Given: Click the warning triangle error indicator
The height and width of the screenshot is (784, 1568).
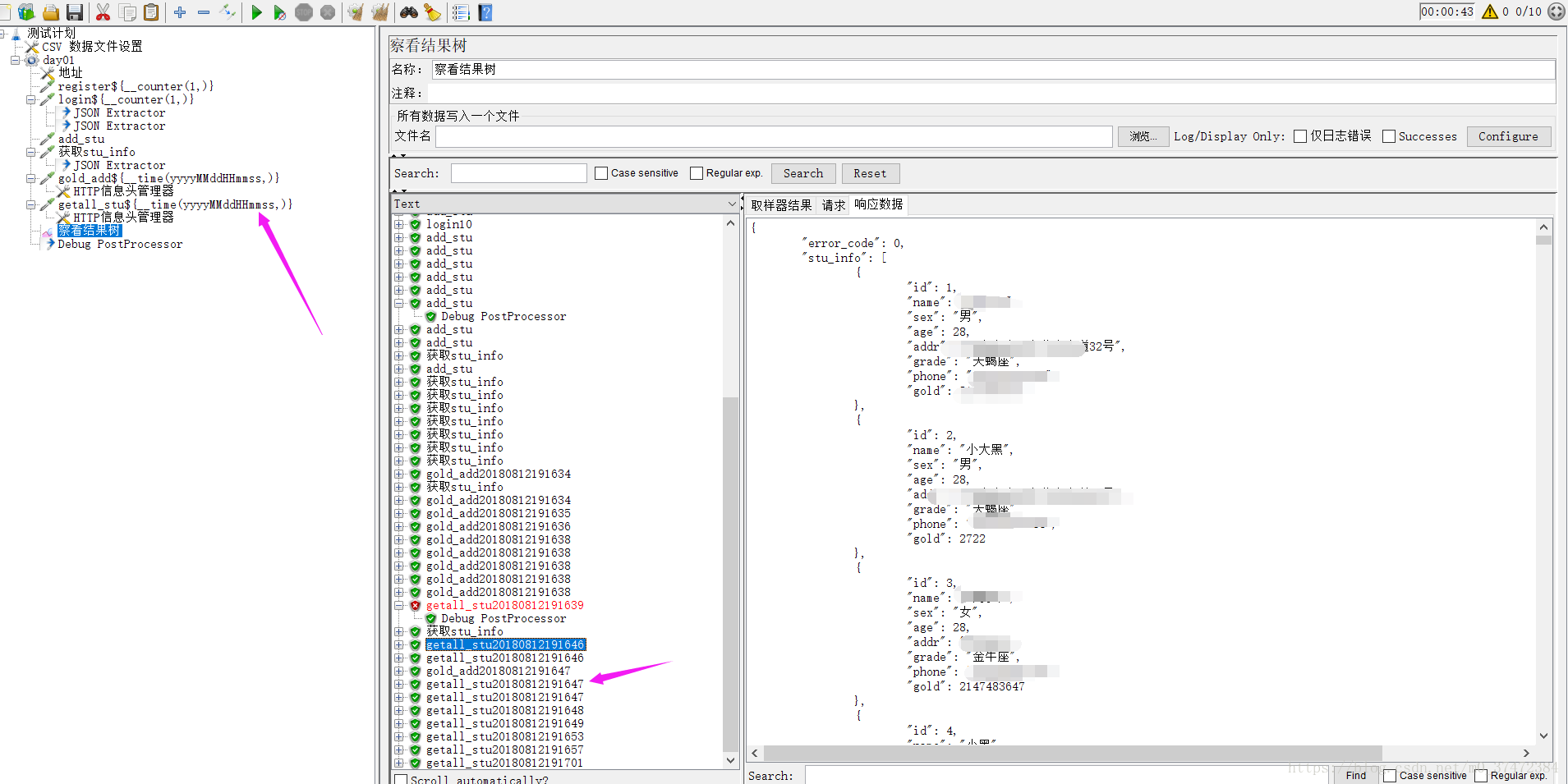Looking at the screenshot, I should (1490, 11).
